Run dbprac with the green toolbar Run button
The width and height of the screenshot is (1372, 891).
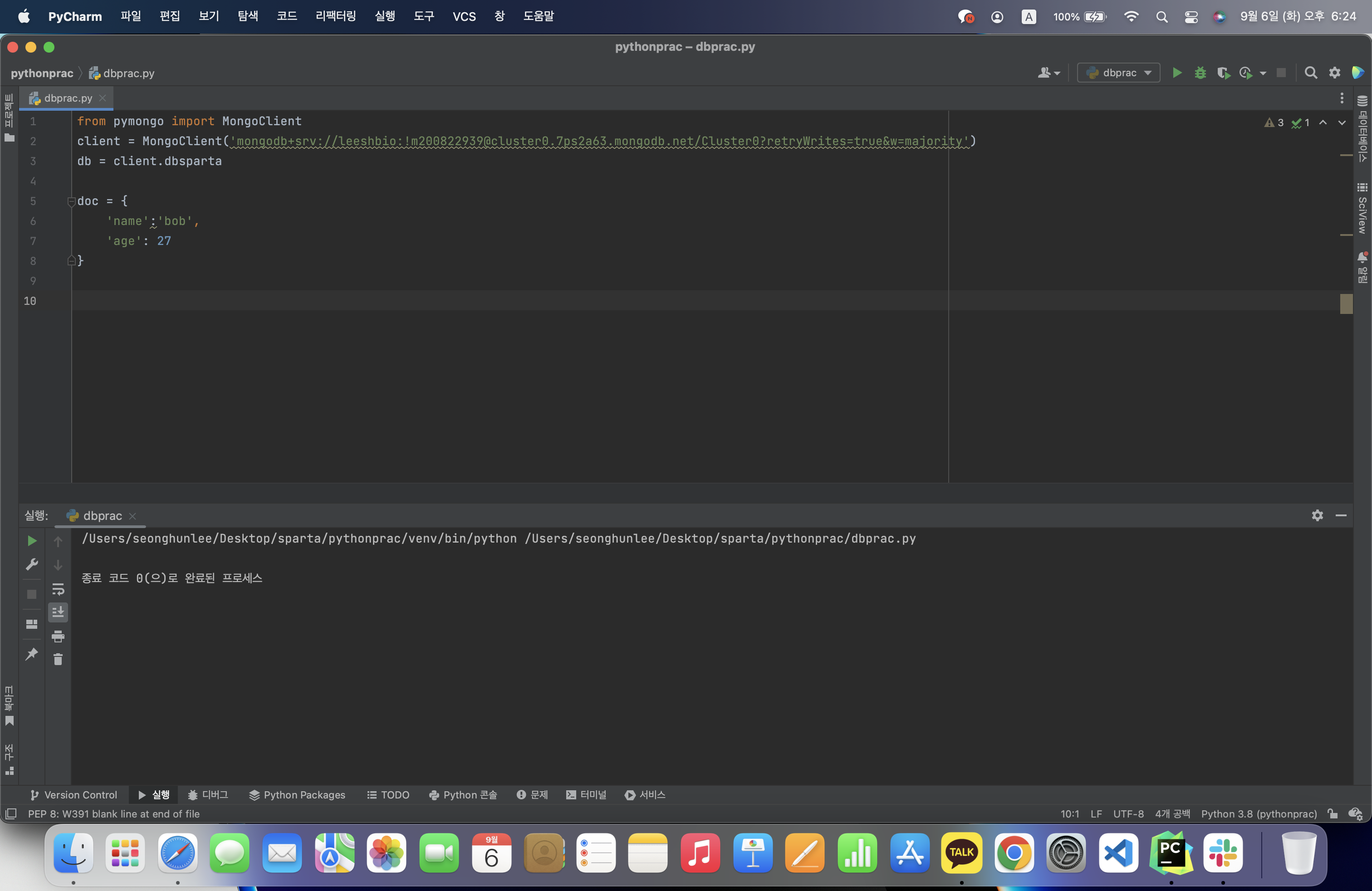click(x=1177, y=73)
